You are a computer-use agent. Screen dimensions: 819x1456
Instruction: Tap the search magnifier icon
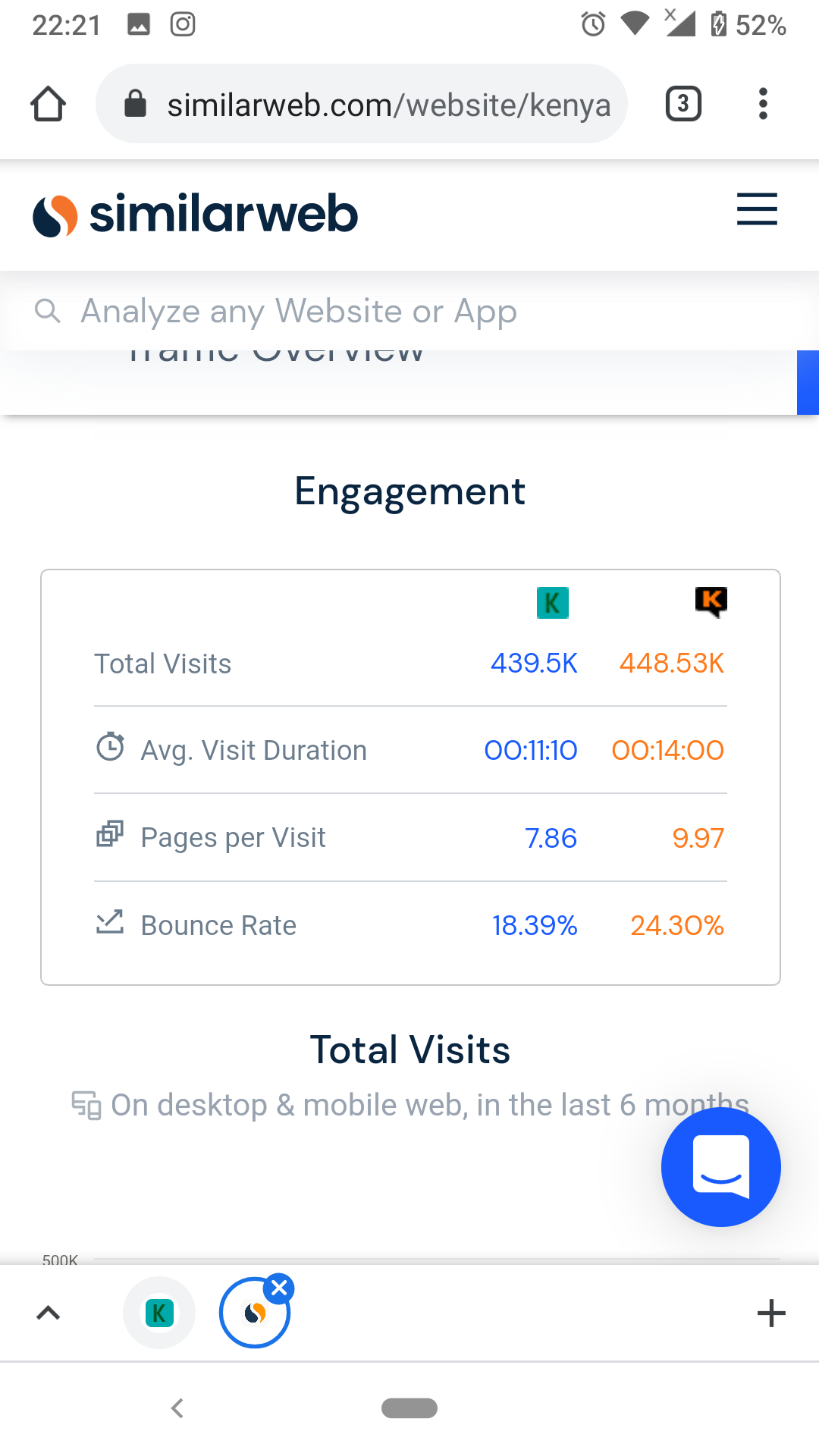point(47,310)
